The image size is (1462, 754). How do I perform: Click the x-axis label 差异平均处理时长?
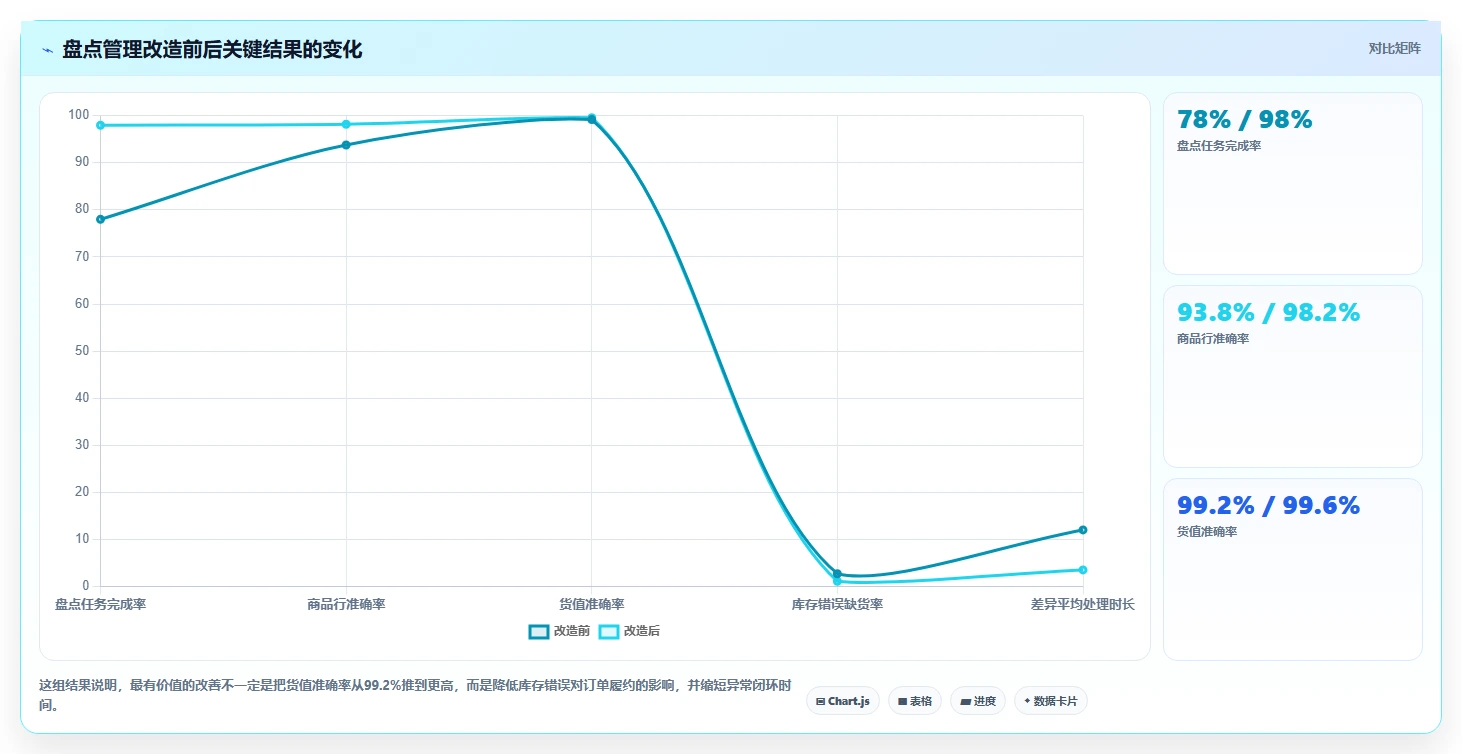[1083, 604]
